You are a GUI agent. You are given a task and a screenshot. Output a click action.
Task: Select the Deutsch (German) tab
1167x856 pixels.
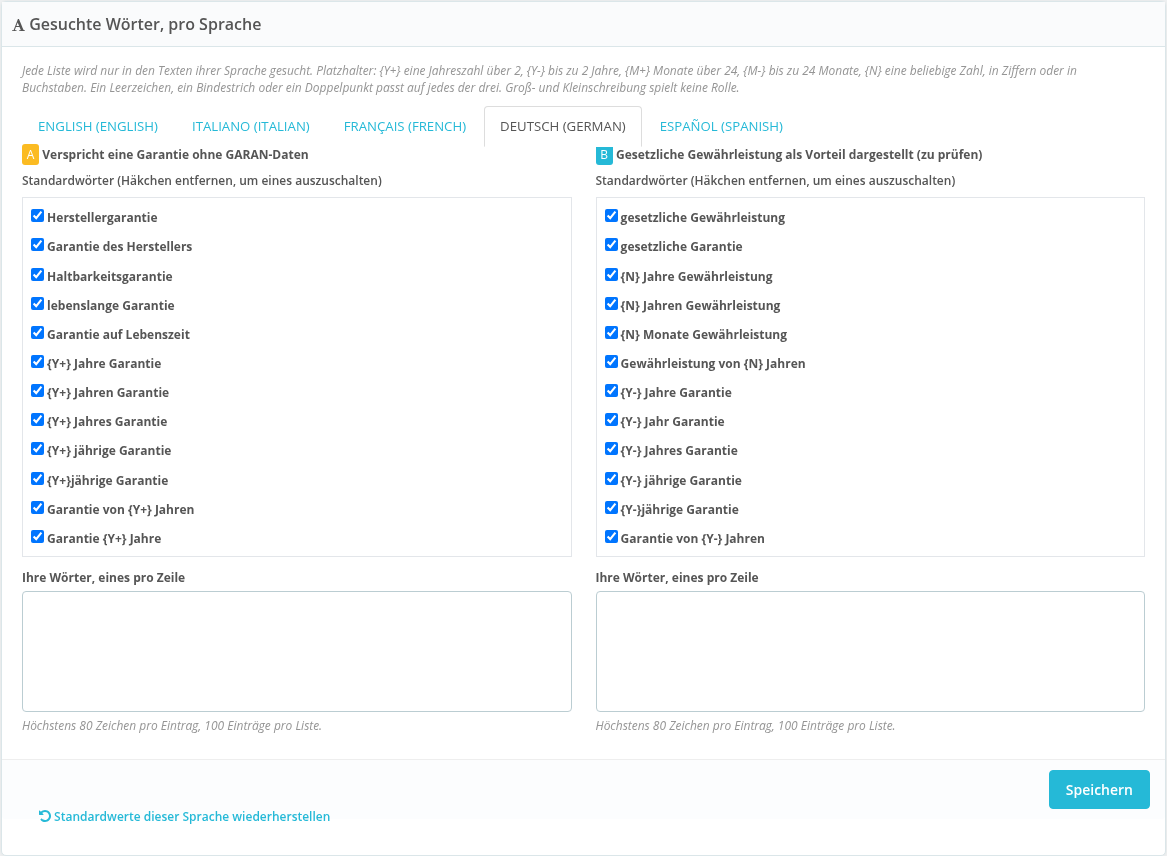(563, 127)
